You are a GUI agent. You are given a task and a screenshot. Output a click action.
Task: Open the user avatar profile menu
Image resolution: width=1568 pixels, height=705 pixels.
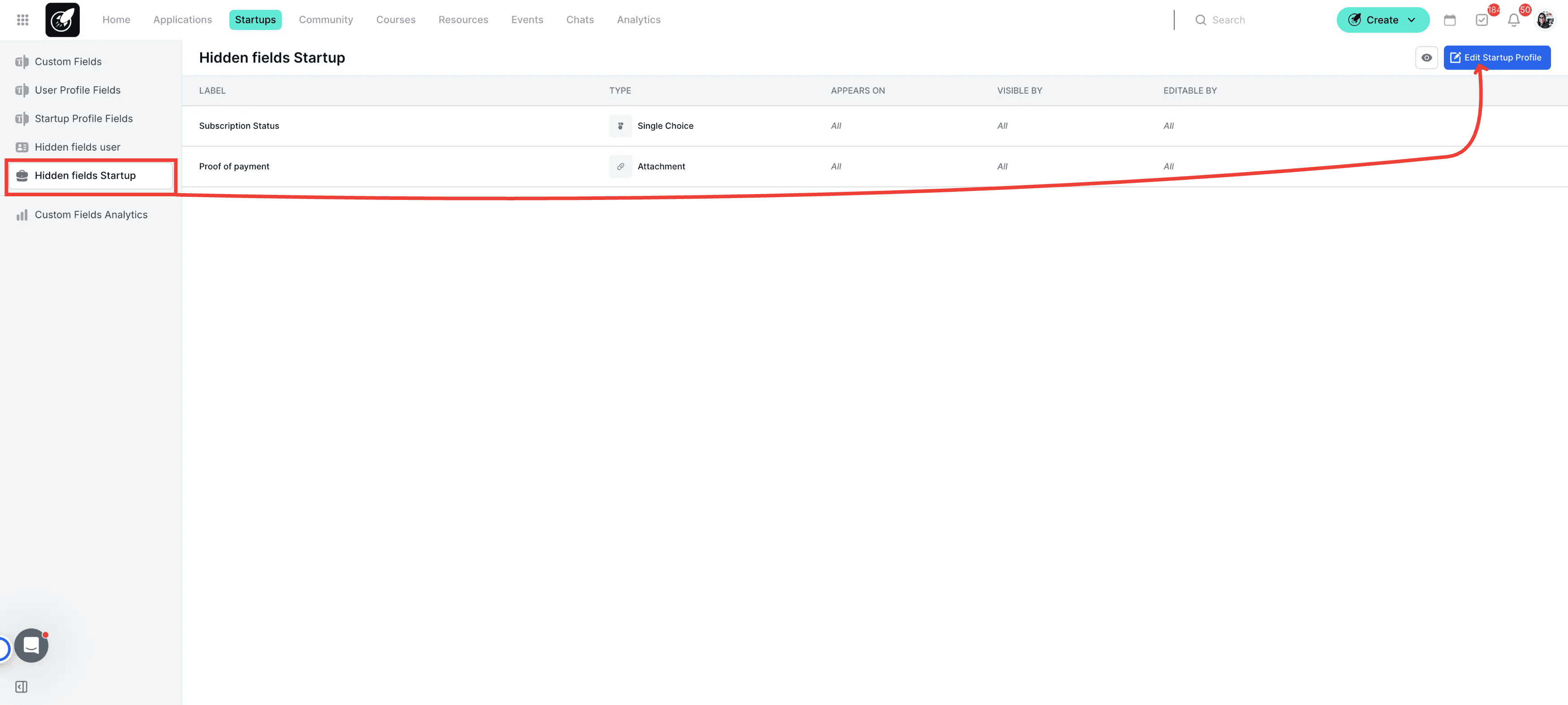[1545, 20]
